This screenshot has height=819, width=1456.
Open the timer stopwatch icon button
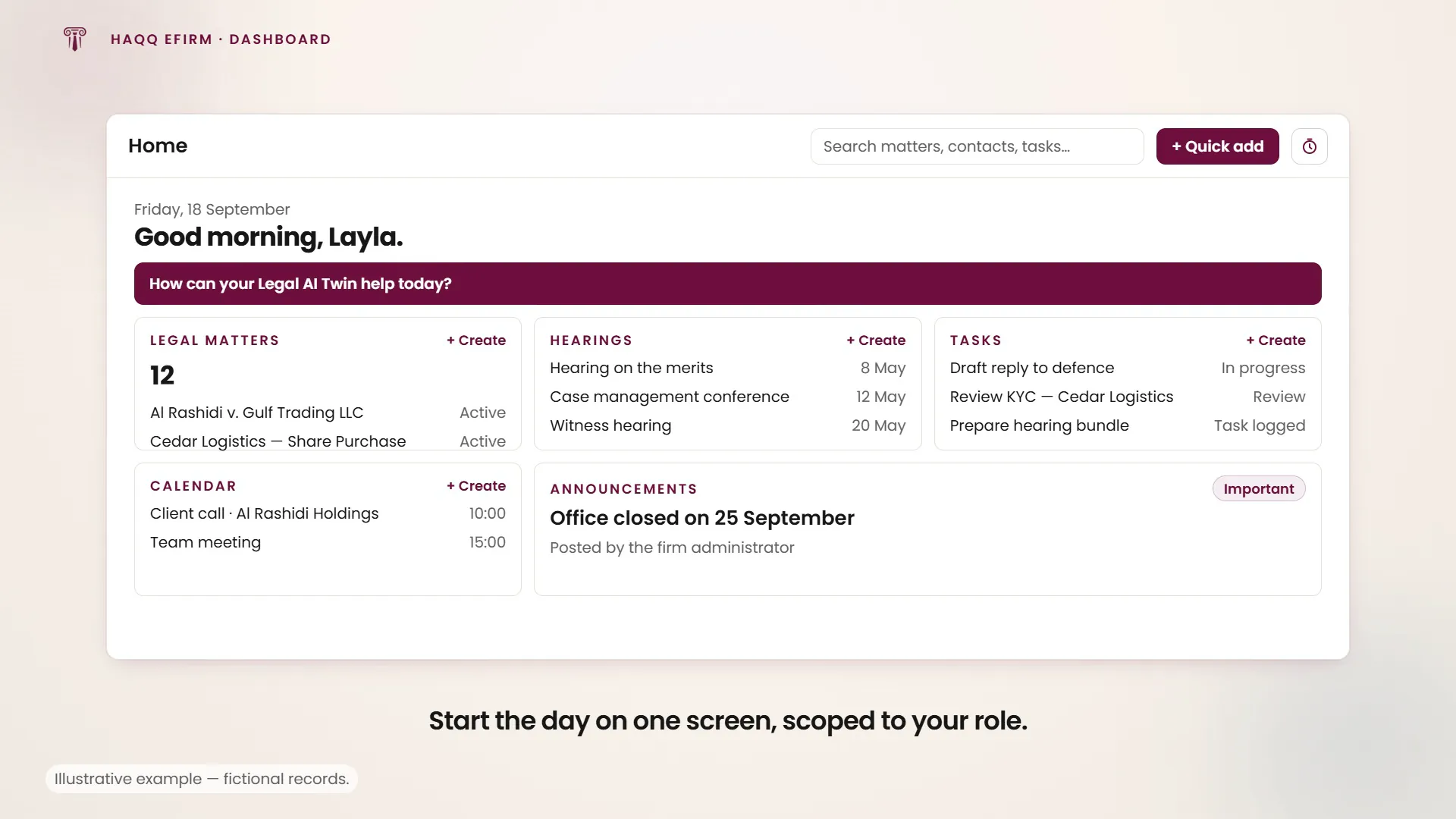tap(1309, 146)
